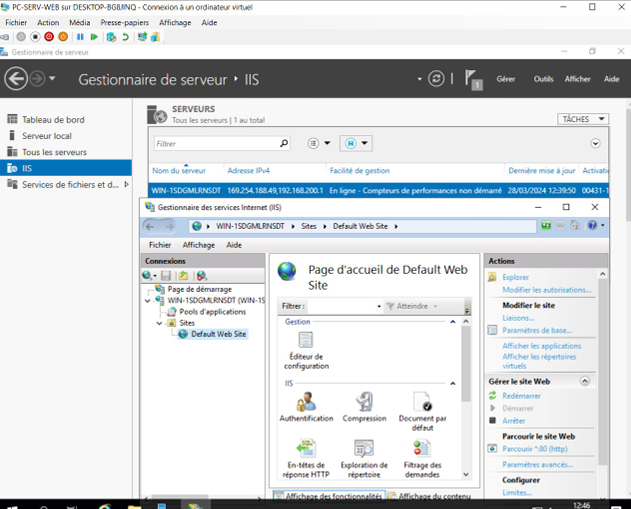631x509 pixels.
Task: Open the Affichage menu in IIS Manager
Action: (x=198, y=245)
